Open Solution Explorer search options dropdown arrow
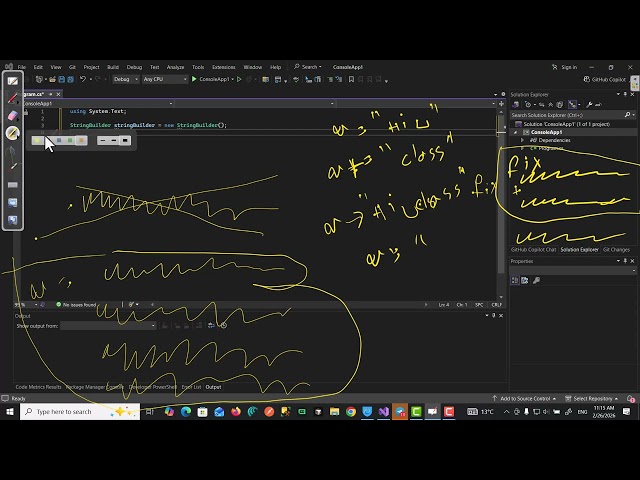The height and width of the screenshot is (480, 640). point(633,115)
